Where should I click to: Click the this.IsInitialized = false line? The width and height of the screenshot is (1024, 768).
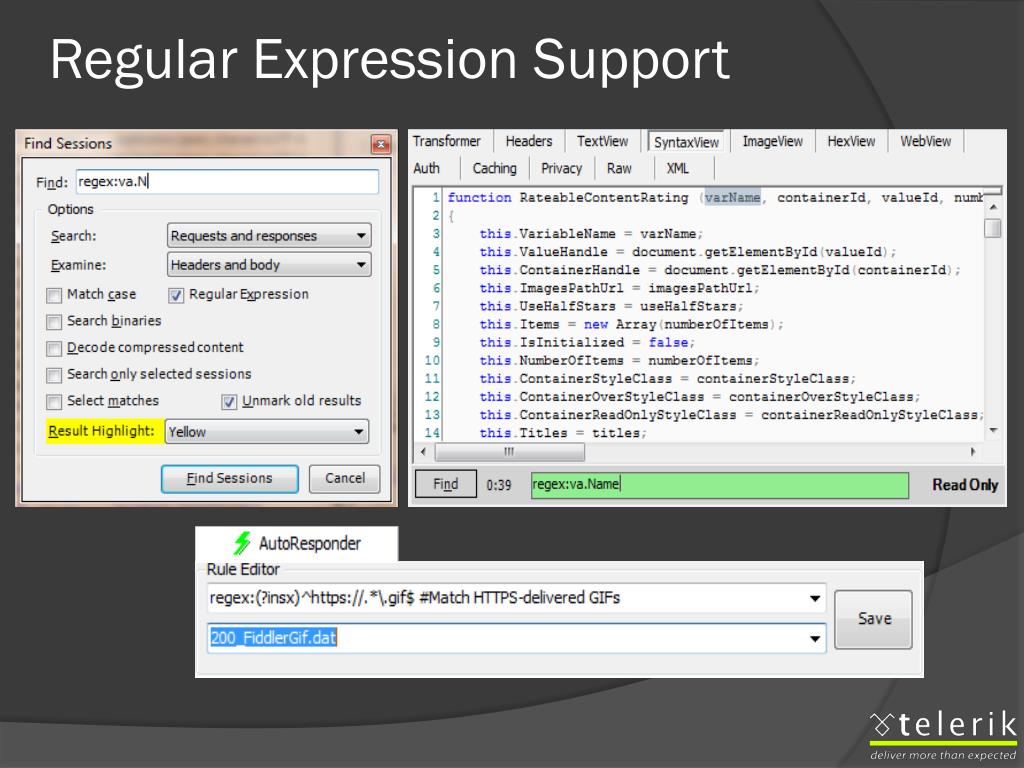pyautogui.click(x=586, y=342)
